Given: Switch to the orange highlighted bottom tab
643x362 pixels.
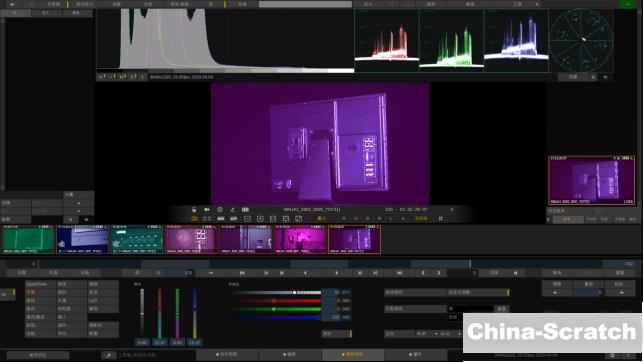Looking at the screenshot, I should (353, 354).
